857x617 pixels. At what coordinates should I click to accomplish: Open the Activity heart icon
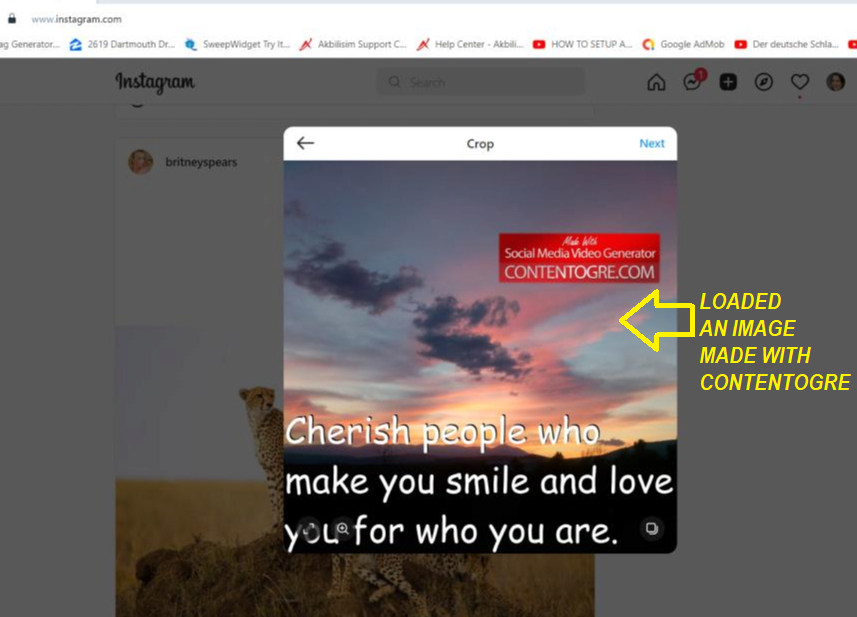[800, 83]
